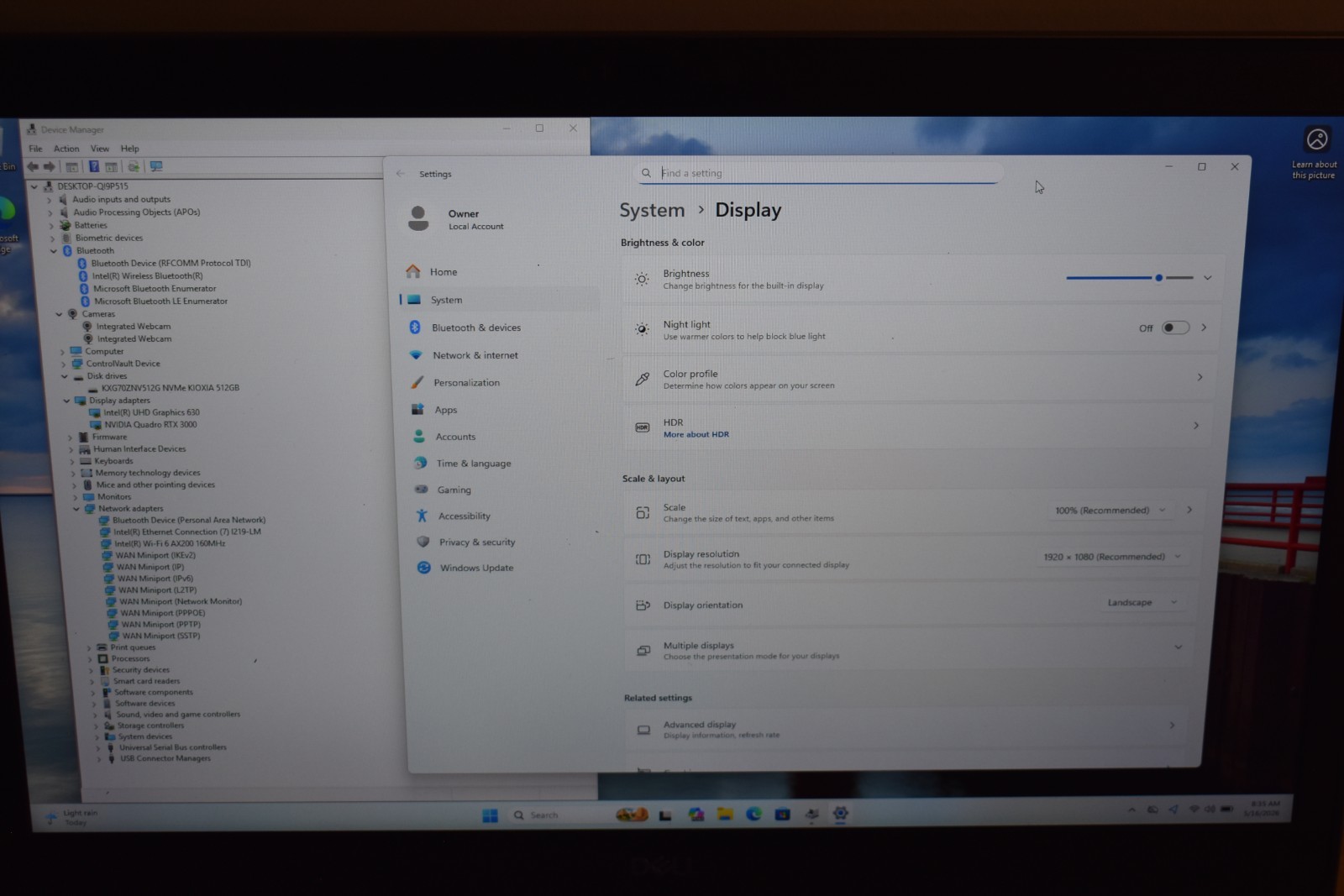This screenshot has height=896, width=1344.
Task: Select Intel(R) Wireless Bluetooth(R) device
Action: 147,275
